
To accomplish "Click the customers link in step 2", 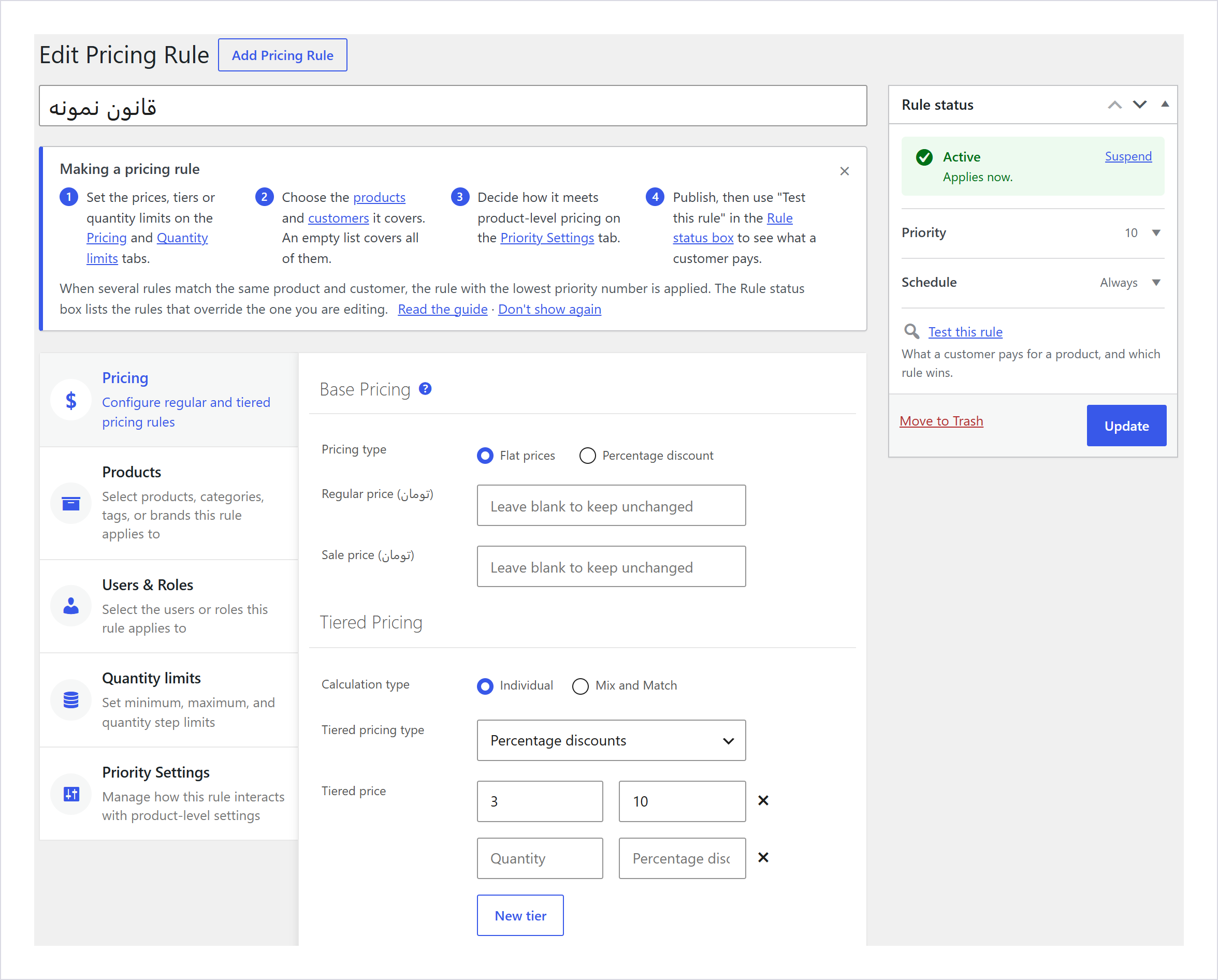I will pyautogui.click(x=338, y=218).
